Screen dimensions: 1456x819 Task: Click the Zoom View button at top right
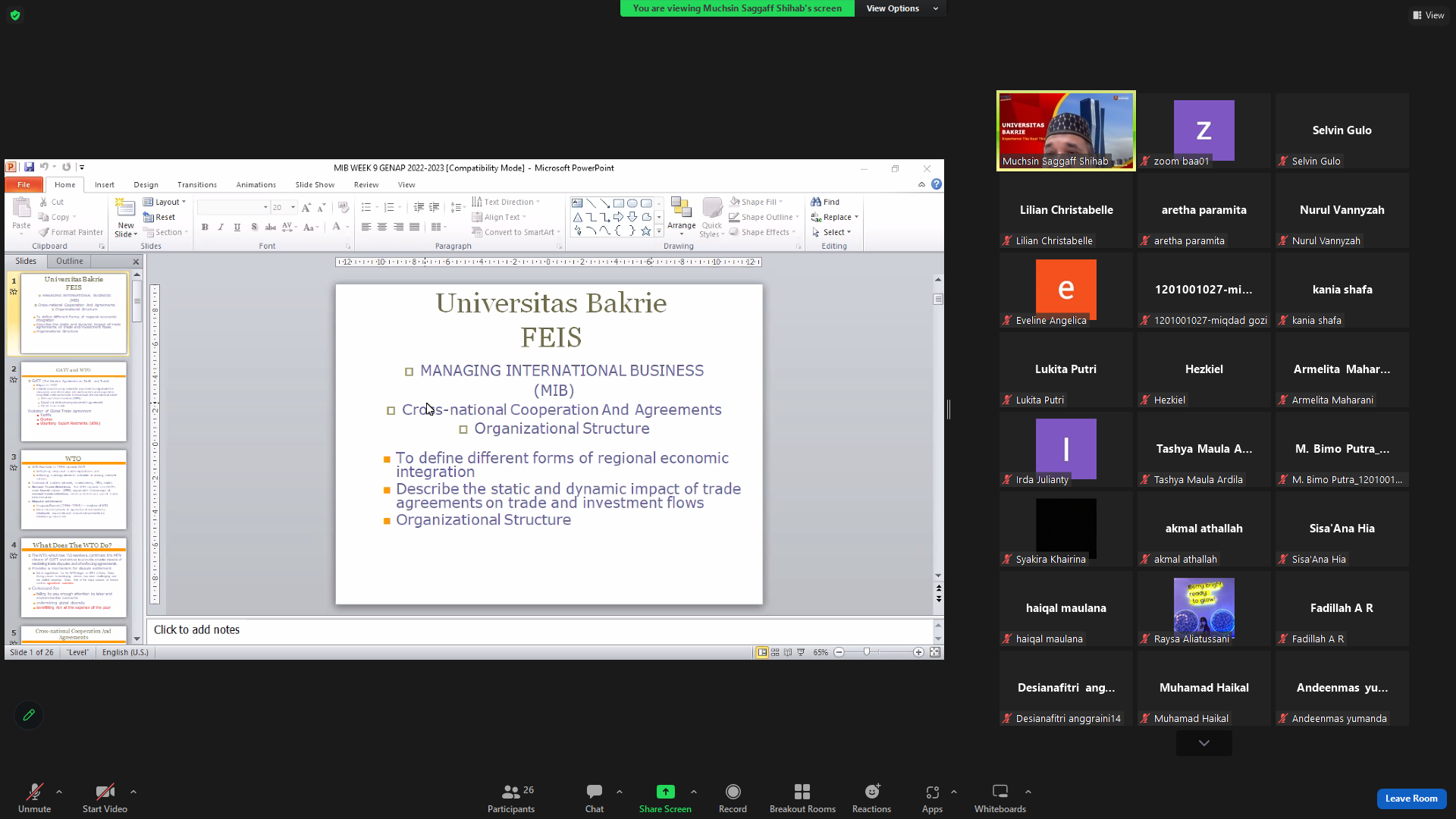pos(1428,15)
